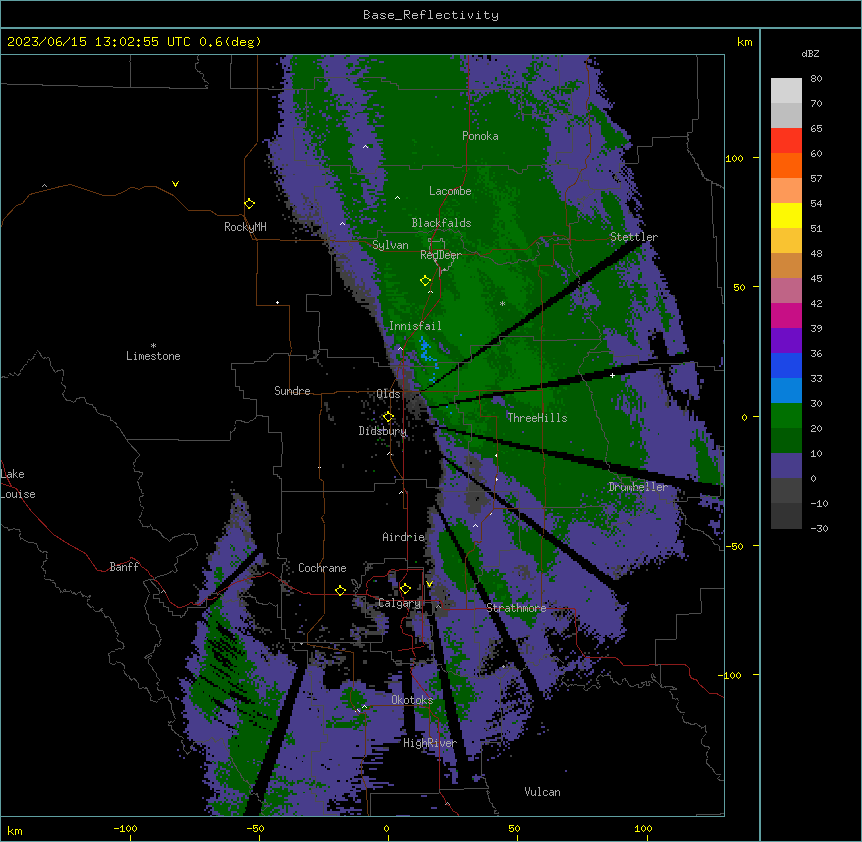Click the purple 10 dBZ legend swatch
Image resolution: width=862 pixels, height=842 pixels.
pos(786,466)
